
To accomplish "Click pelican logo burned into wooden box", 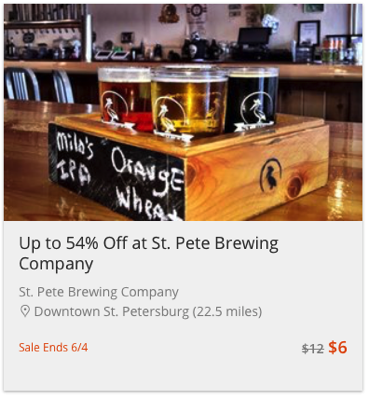I will click(271, 175).
